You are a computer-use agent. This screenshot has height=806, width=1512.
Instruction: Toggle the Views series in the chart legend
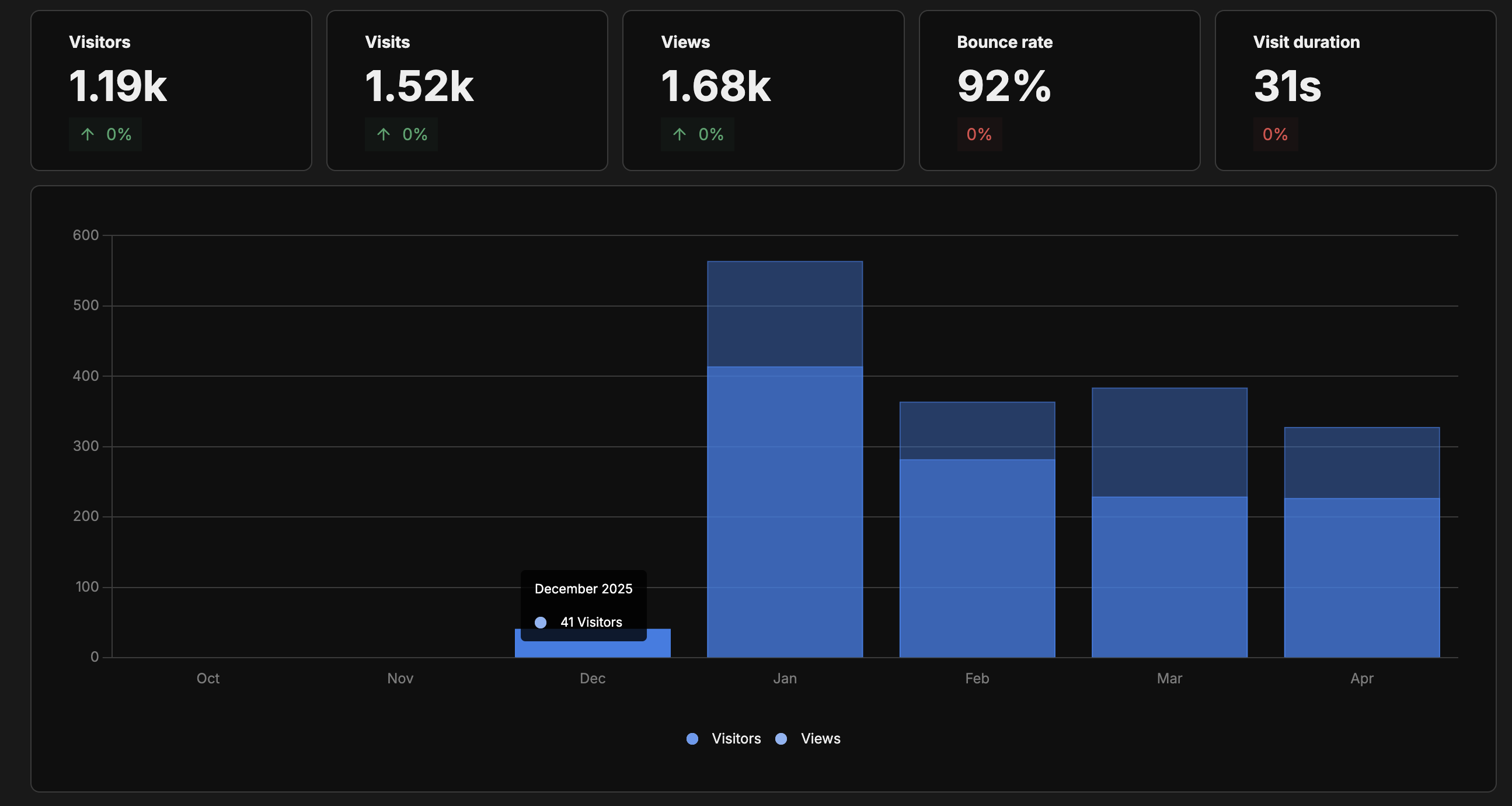(x=820, y=738)
